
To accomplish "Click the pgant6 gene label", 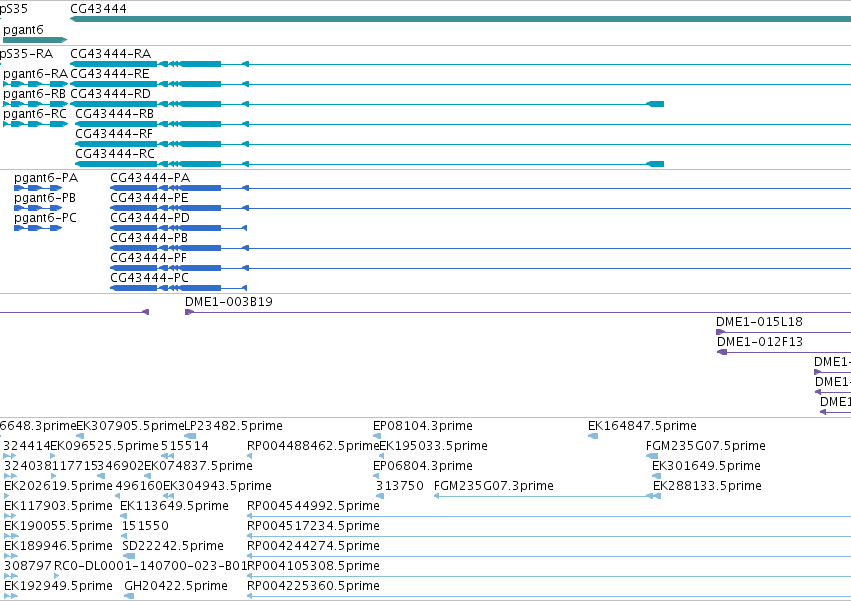I will tap(23, 30).
